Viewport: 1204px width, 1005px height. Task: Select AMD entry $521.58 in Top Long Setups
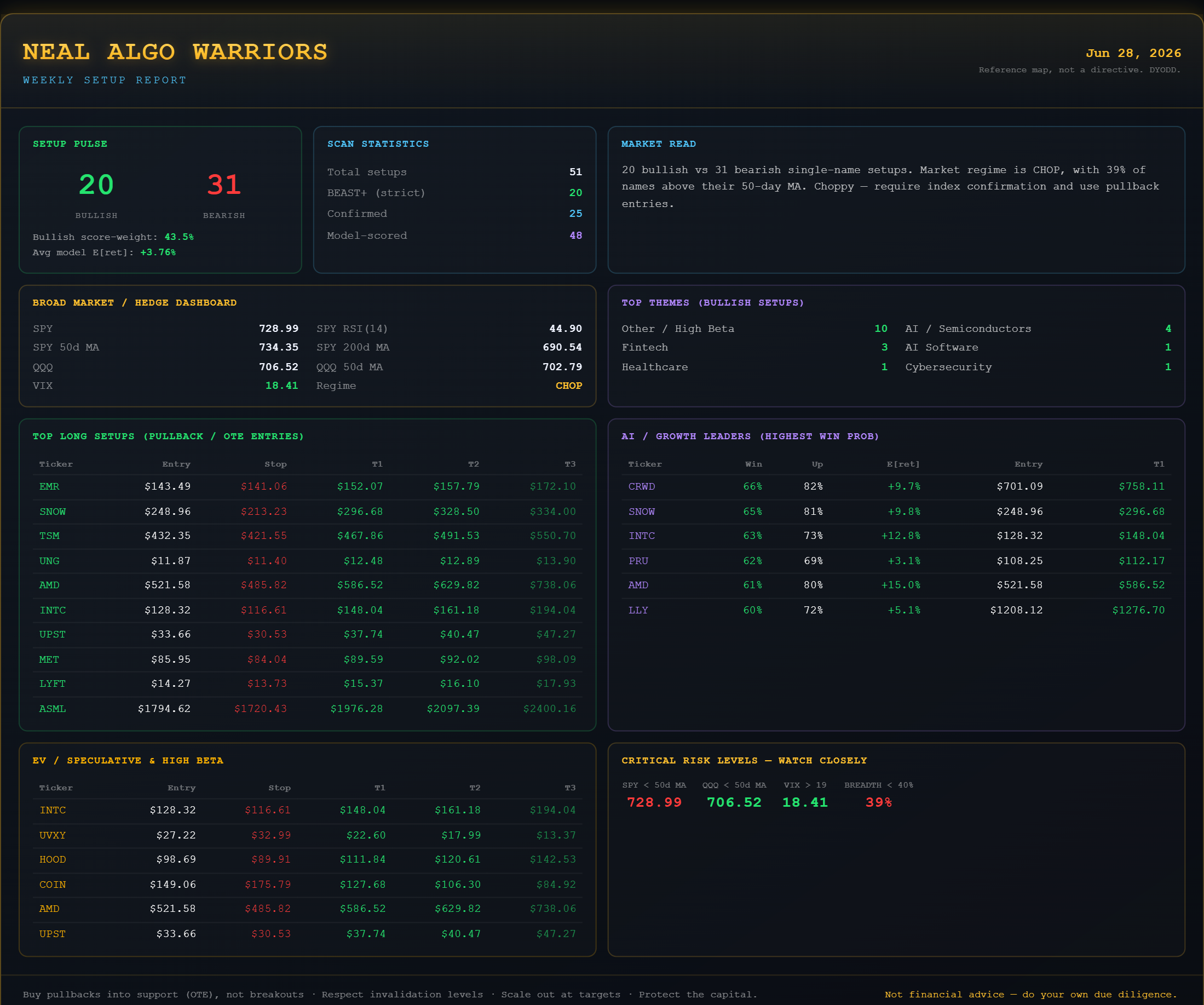(x=168, y=585)
